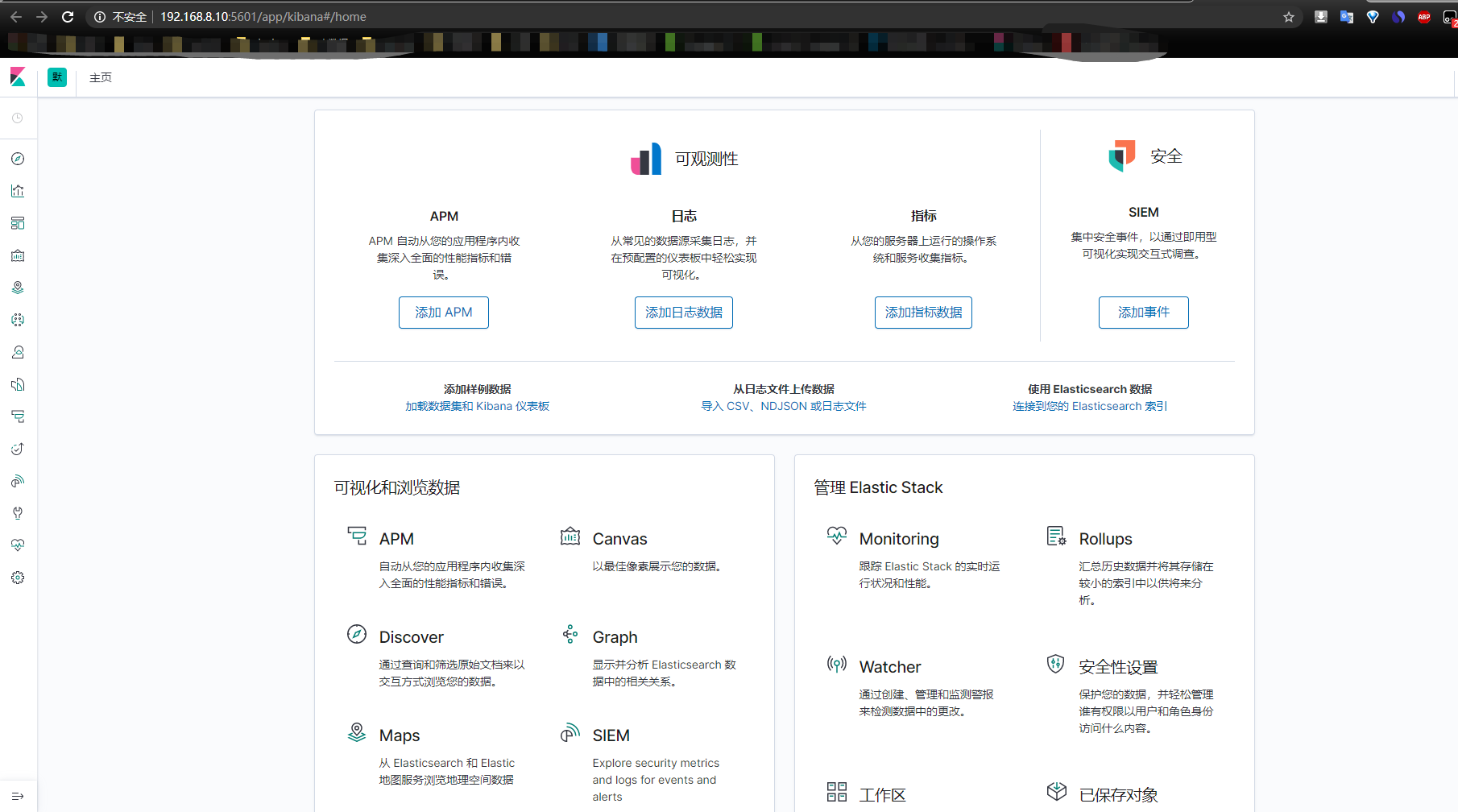Reload the page with the browser refresh button
The image size is (1458, 812).
point(68,17)
